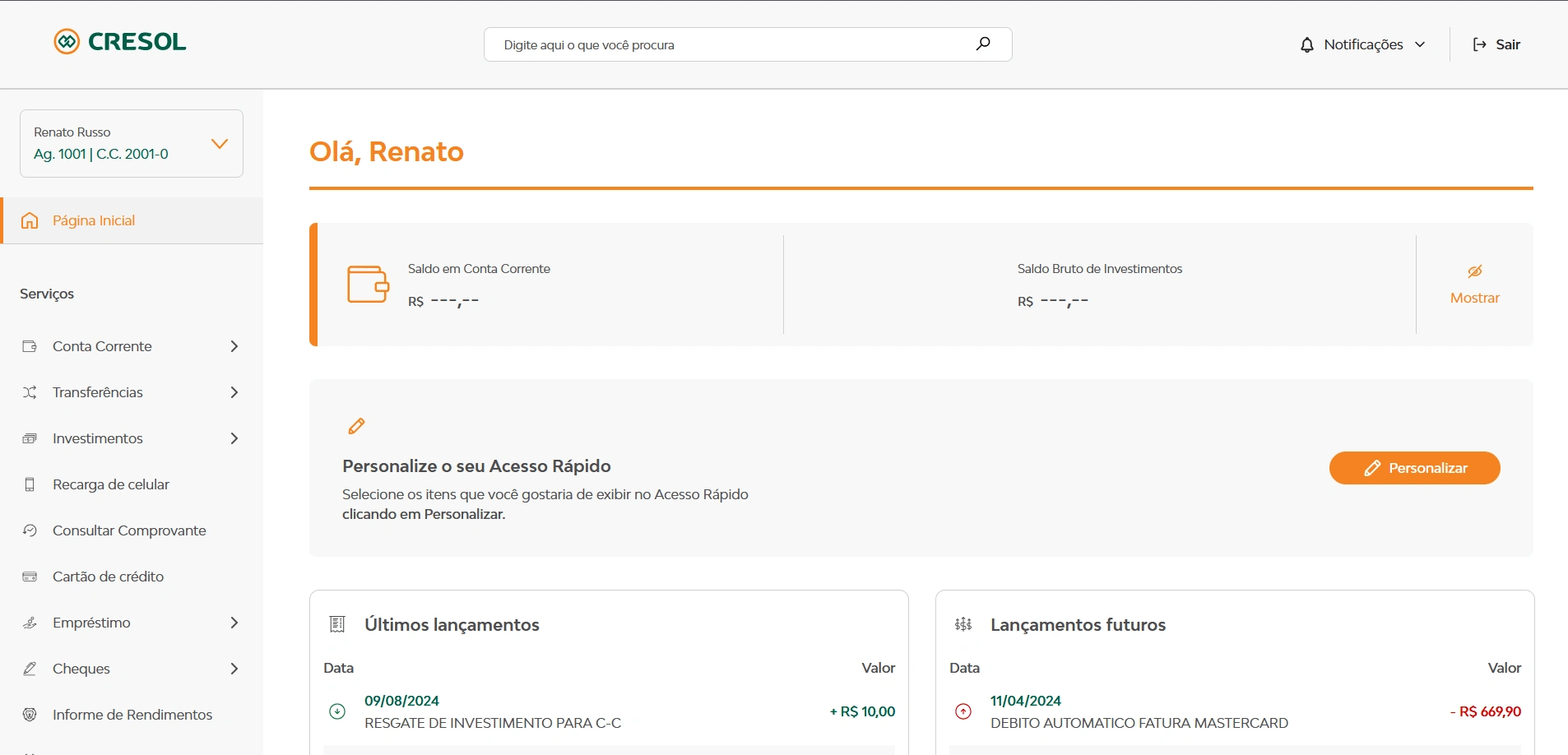The height and width of the screenshot is (755, 1568).
Task: Click the Mostrar label
Action: click(x=1475, y=298)
